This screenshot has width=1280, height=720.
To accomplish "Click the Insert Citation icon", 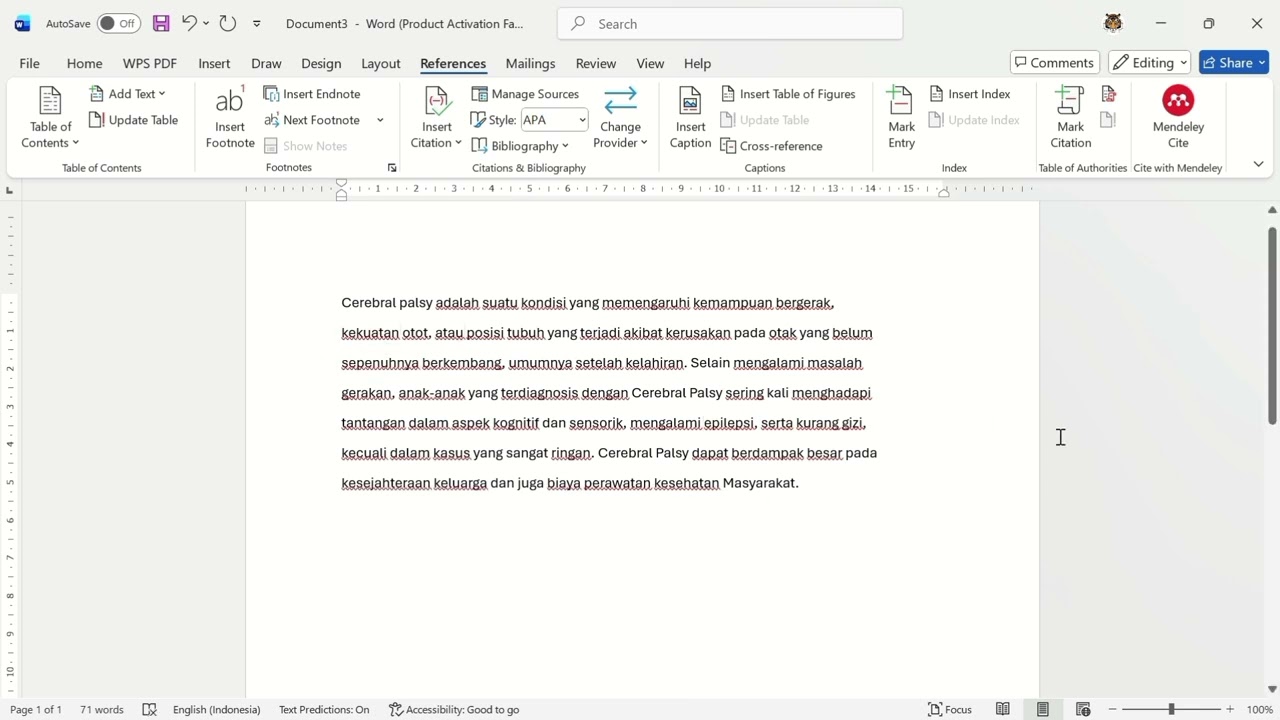I will pos(436,118).
